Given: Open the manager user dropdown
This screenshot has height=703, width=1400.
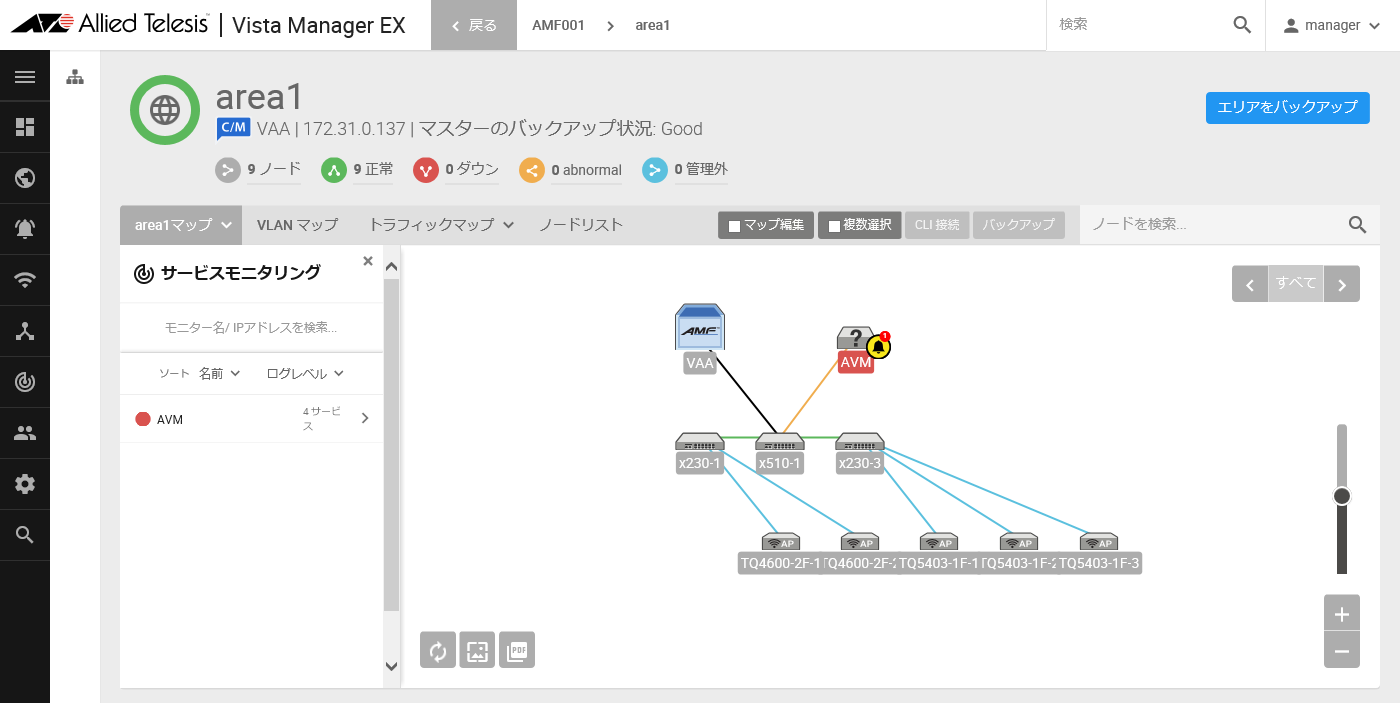Looking at the screenshot, I should (x=1333, y=25).
